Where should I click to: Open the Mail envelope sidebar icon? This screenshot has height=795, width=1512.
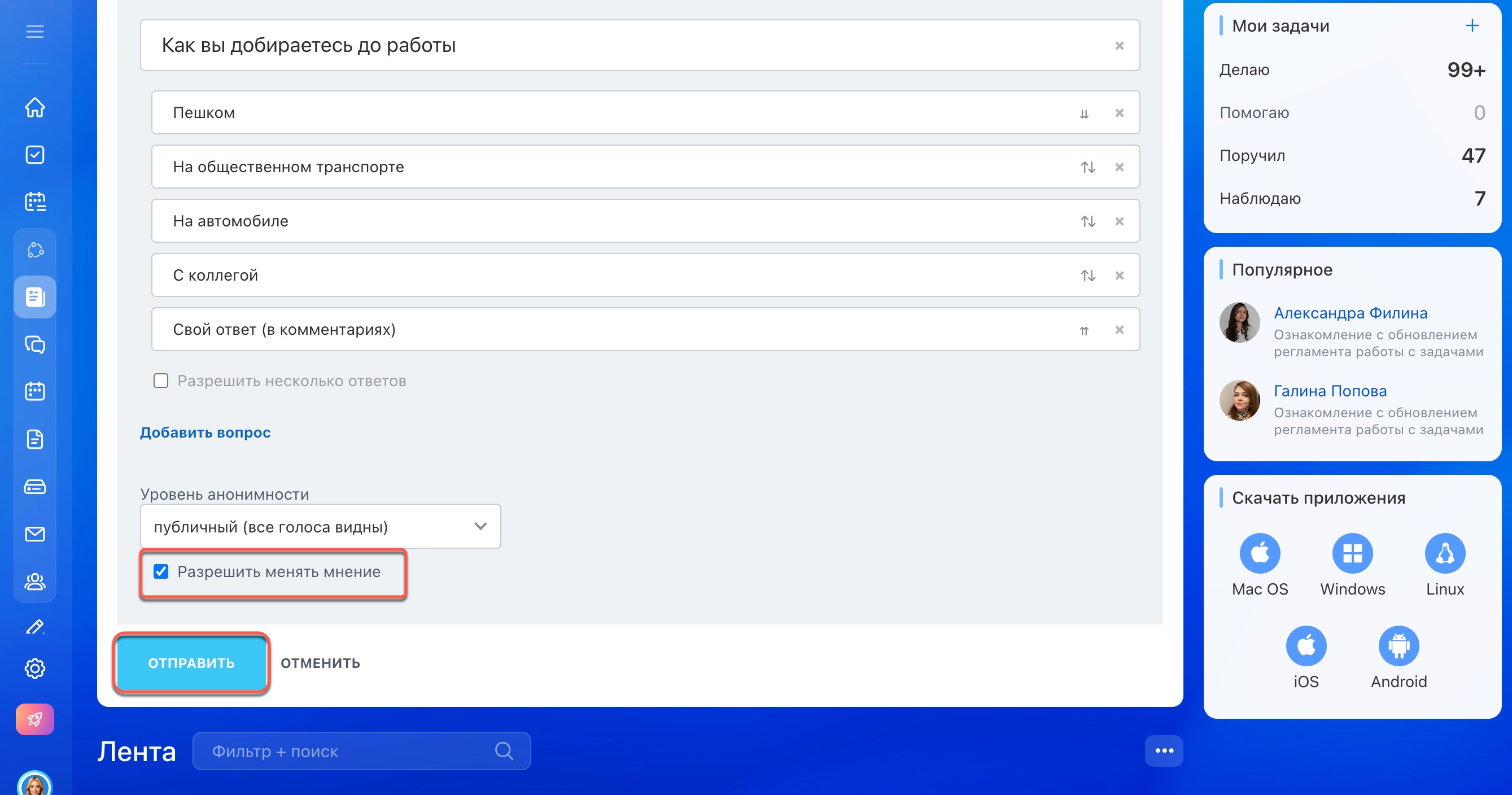(x=34, y=534)
